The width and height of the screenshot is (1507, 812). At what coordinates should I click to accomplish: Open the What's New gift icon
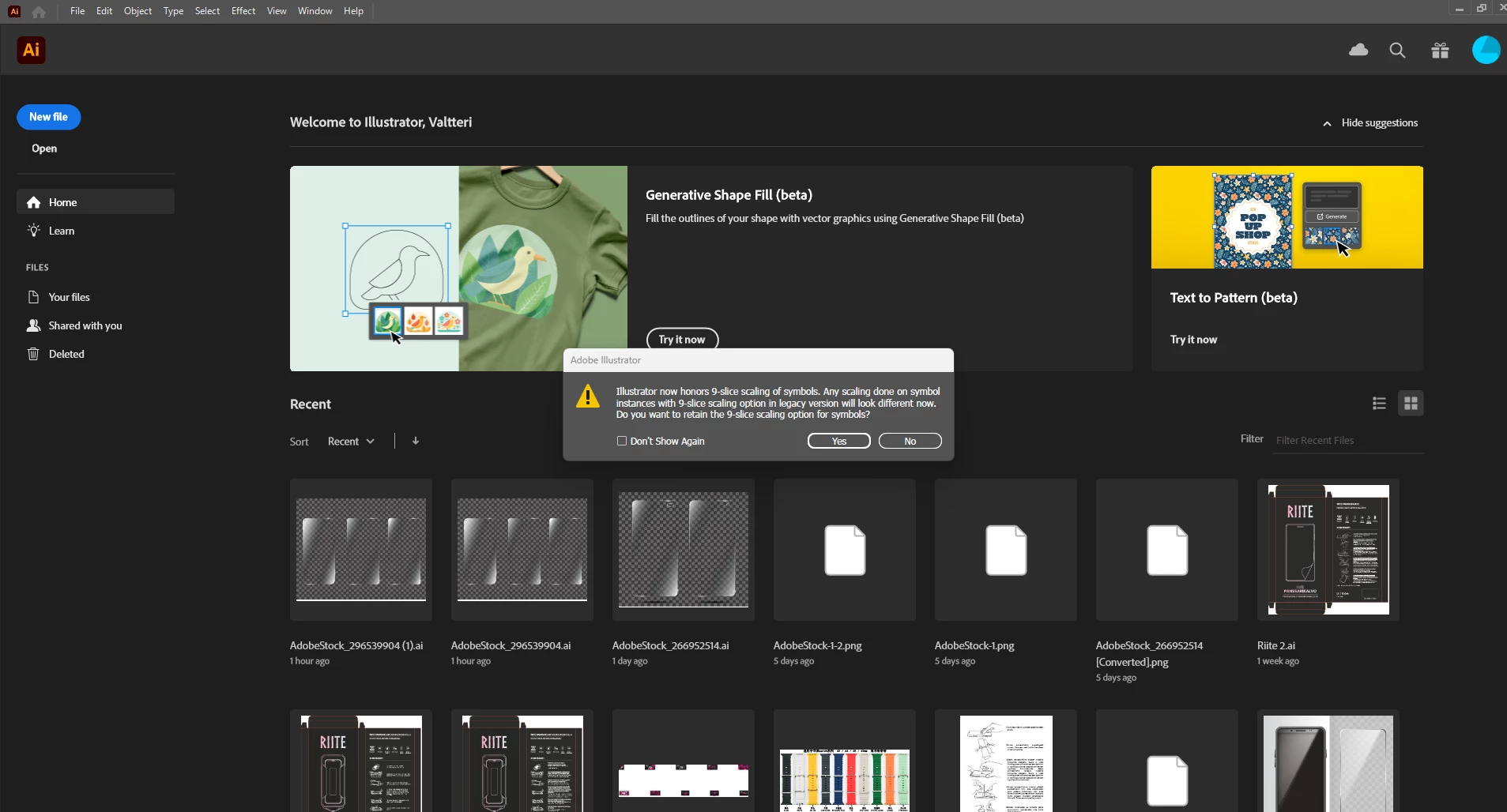1440,51
